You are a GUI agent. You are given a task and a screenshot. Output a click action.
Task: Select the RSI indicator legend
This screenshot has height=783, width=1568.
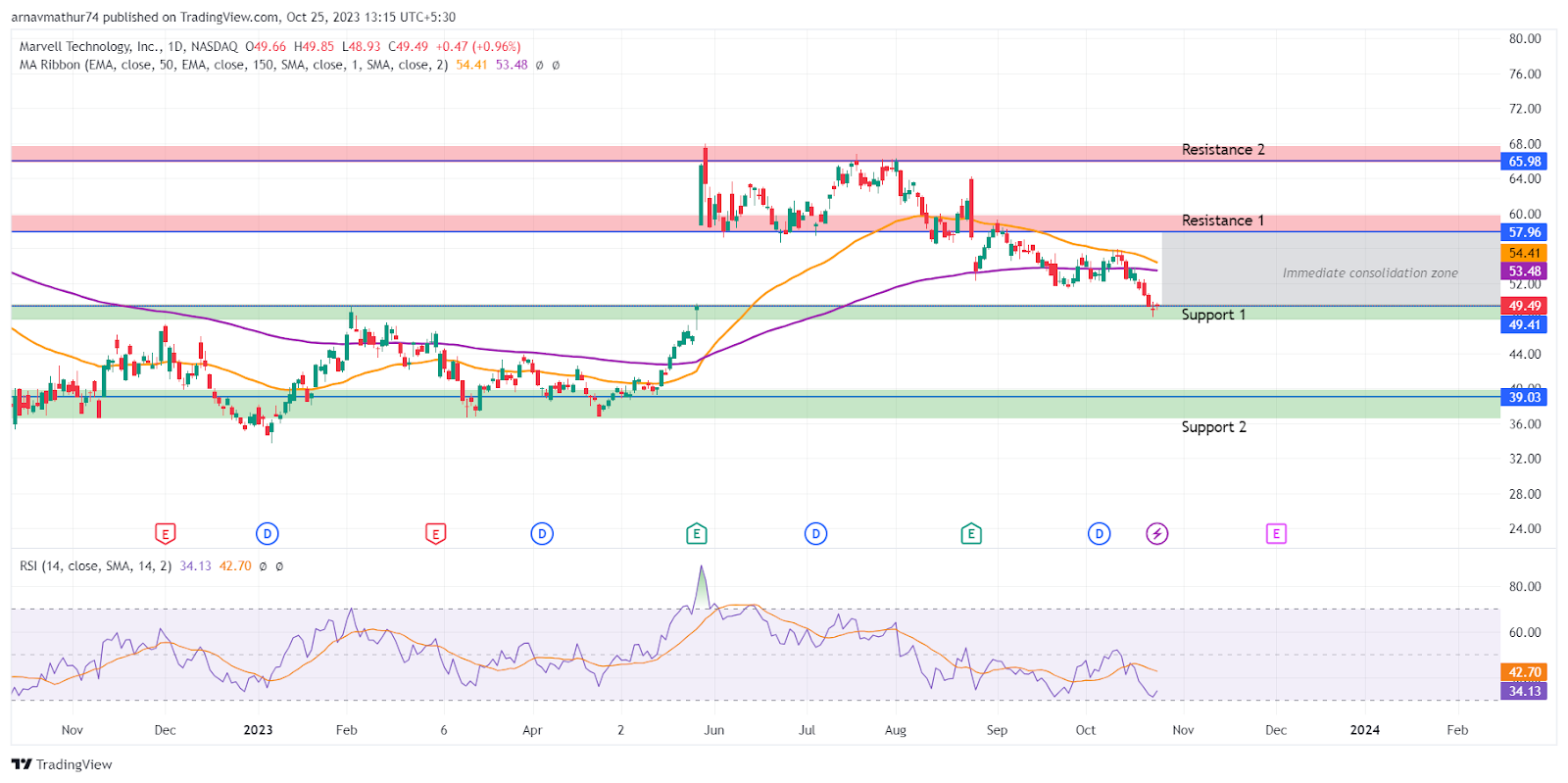96,566
